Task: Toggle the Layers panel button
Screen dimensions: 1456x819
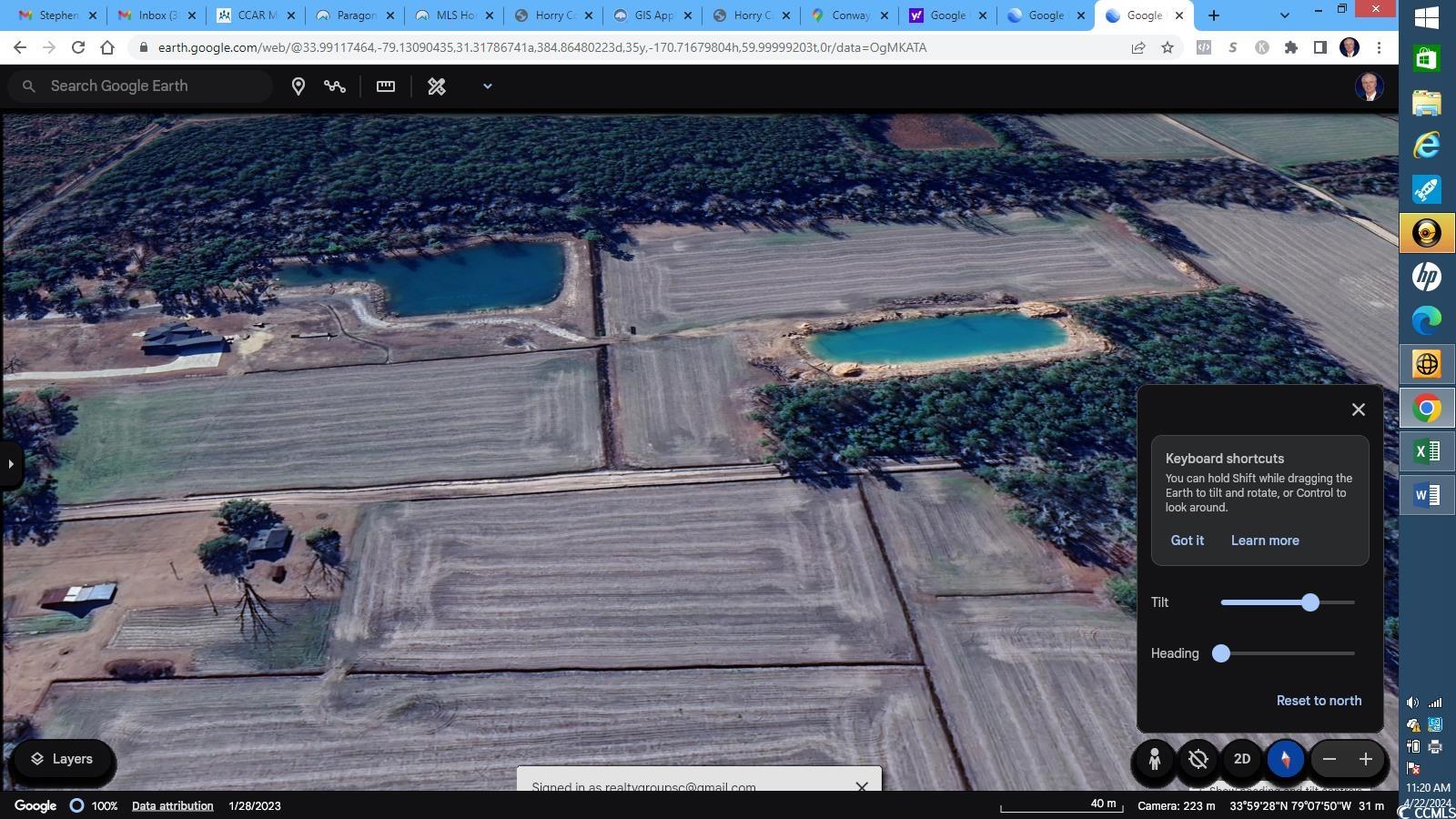Action: [62, 759]
